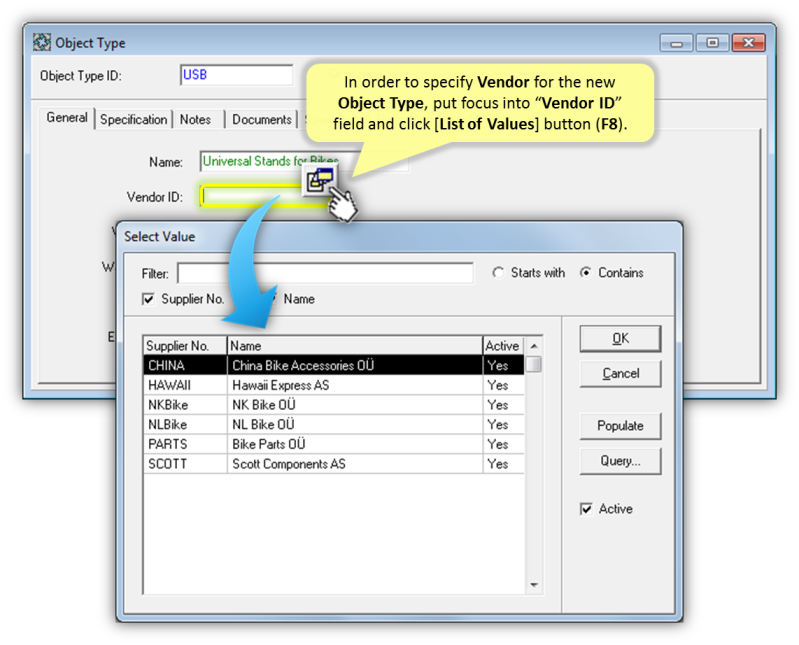
Task: Click the Name column header
Action: pyautogui.click(x=355, y=346)
